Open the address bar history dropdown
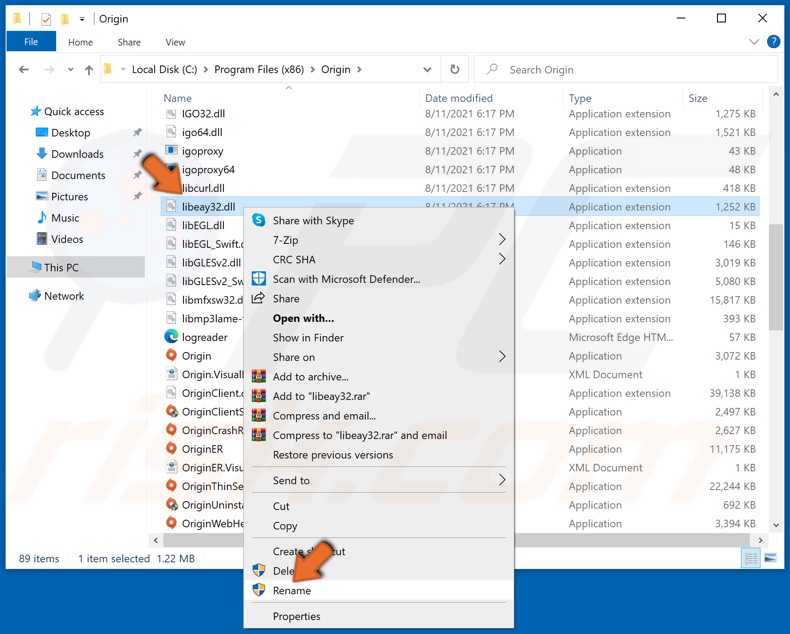 pos(427,70)
